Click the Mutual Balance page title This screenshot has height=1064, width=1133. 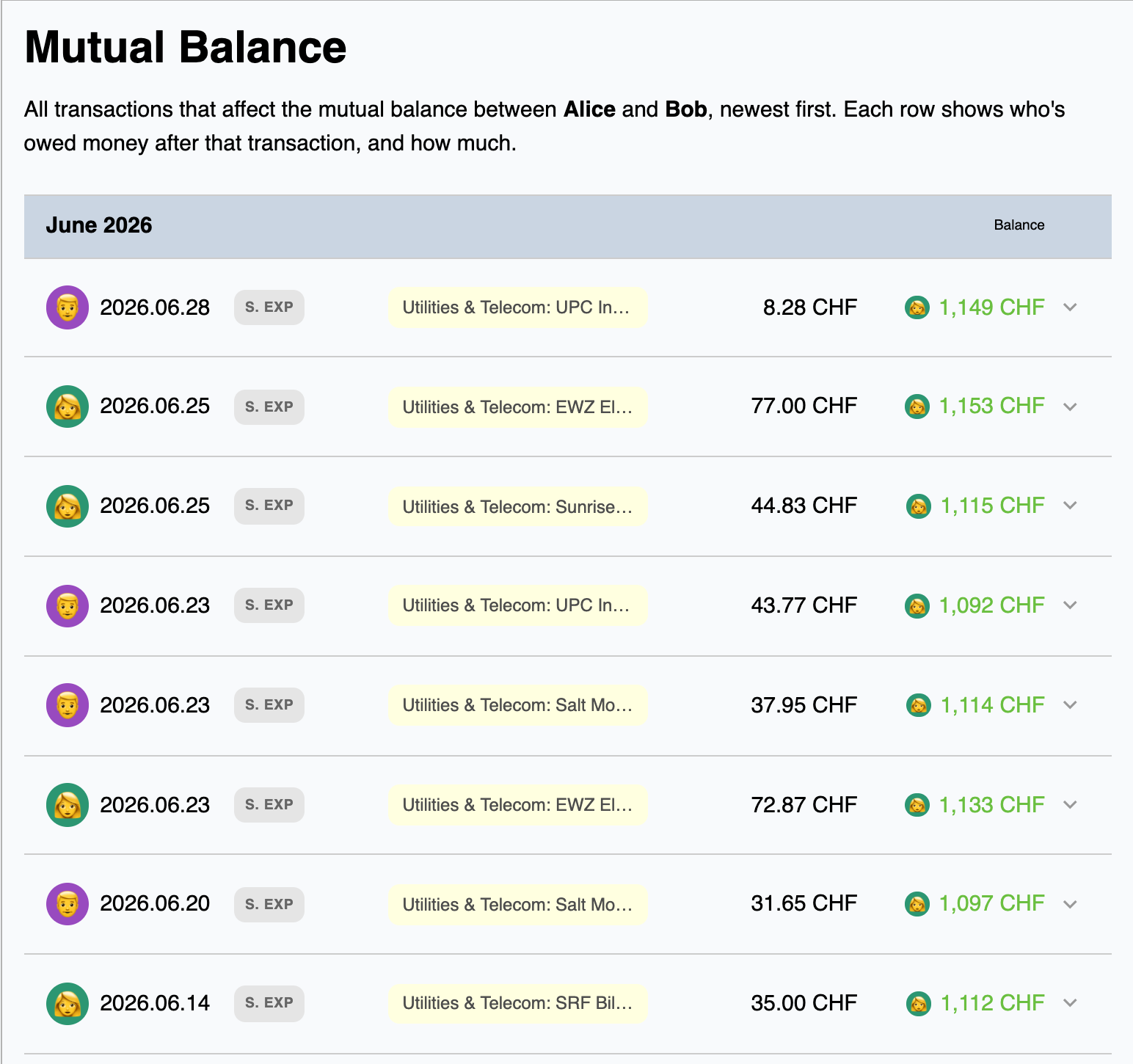(x=186, y=48)
